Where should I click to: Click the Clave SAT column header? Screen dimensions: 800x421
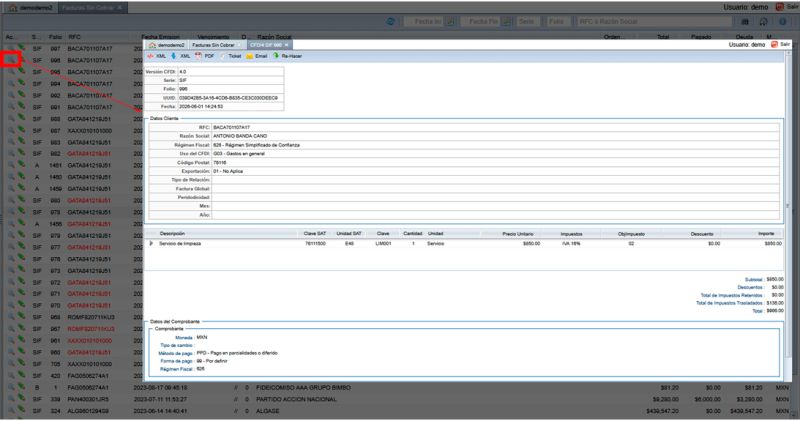pos(314,234)
